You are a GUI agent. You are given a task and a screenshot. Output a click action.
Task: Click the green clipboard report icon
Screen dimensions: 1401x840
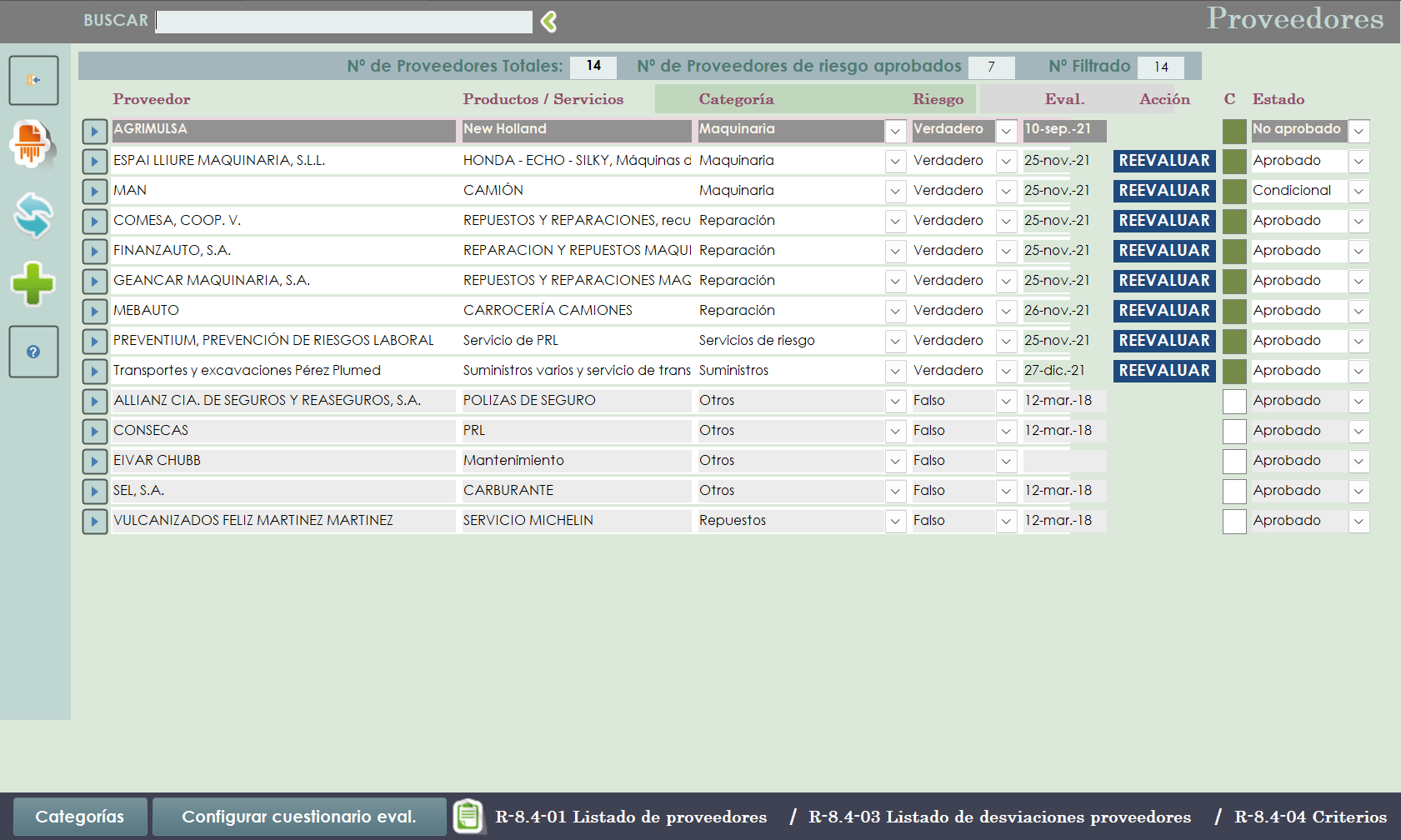coord(468,816)
